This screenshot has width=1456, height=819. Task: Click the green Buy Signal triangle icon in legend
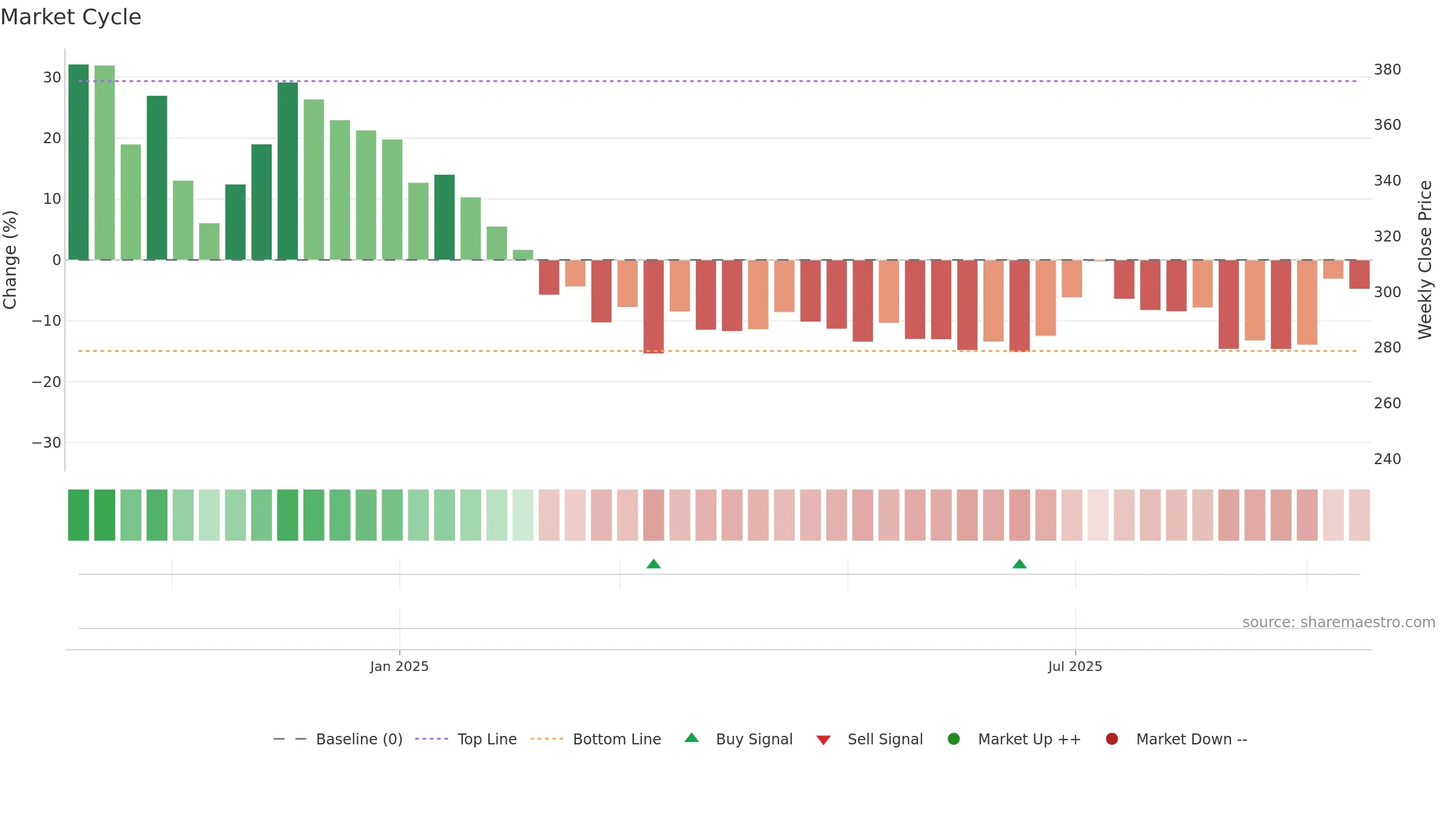tap(692, 738)
